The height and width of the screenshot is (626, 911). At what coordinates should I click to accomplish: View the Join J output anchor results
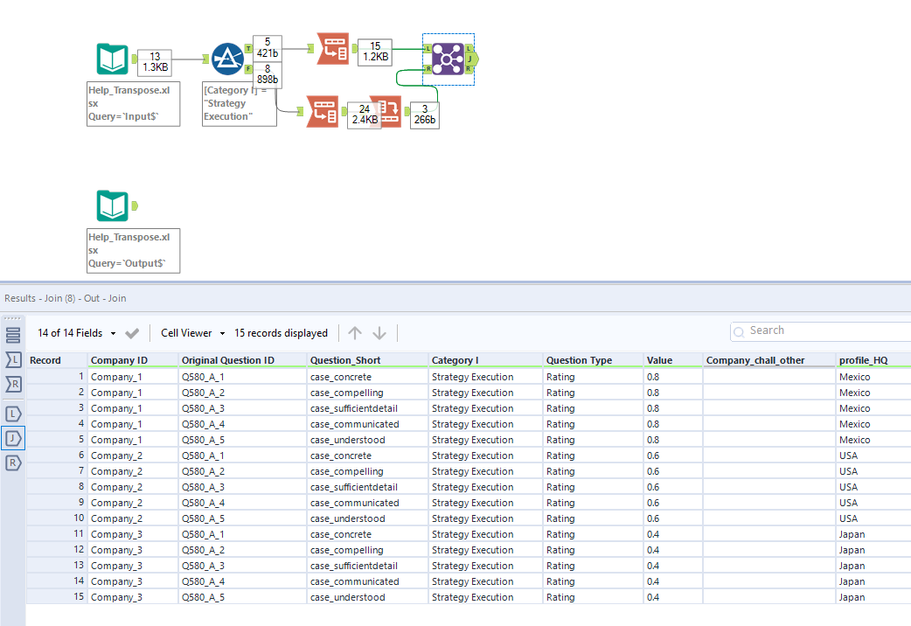click(x=13, y=438)
